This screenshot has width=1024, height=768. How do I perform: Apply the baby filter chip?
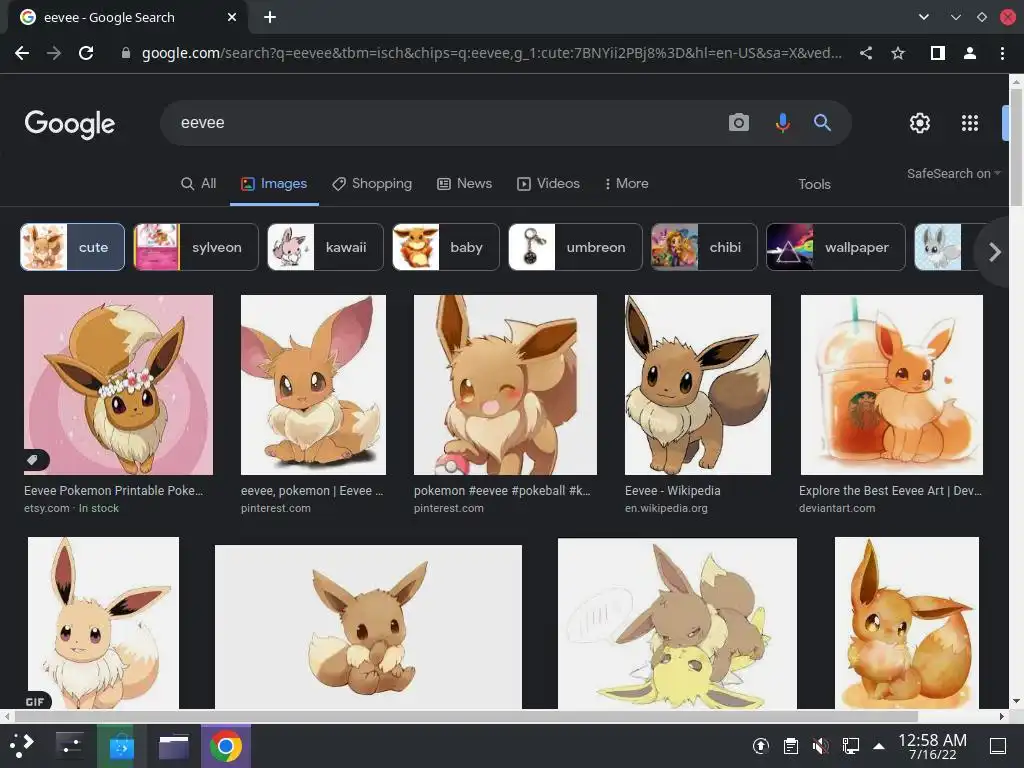click(x=445, y=247)
